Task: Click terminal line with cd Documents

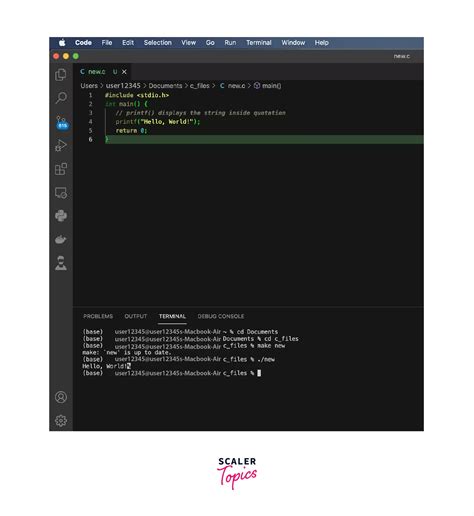Action: click(180, 332)
